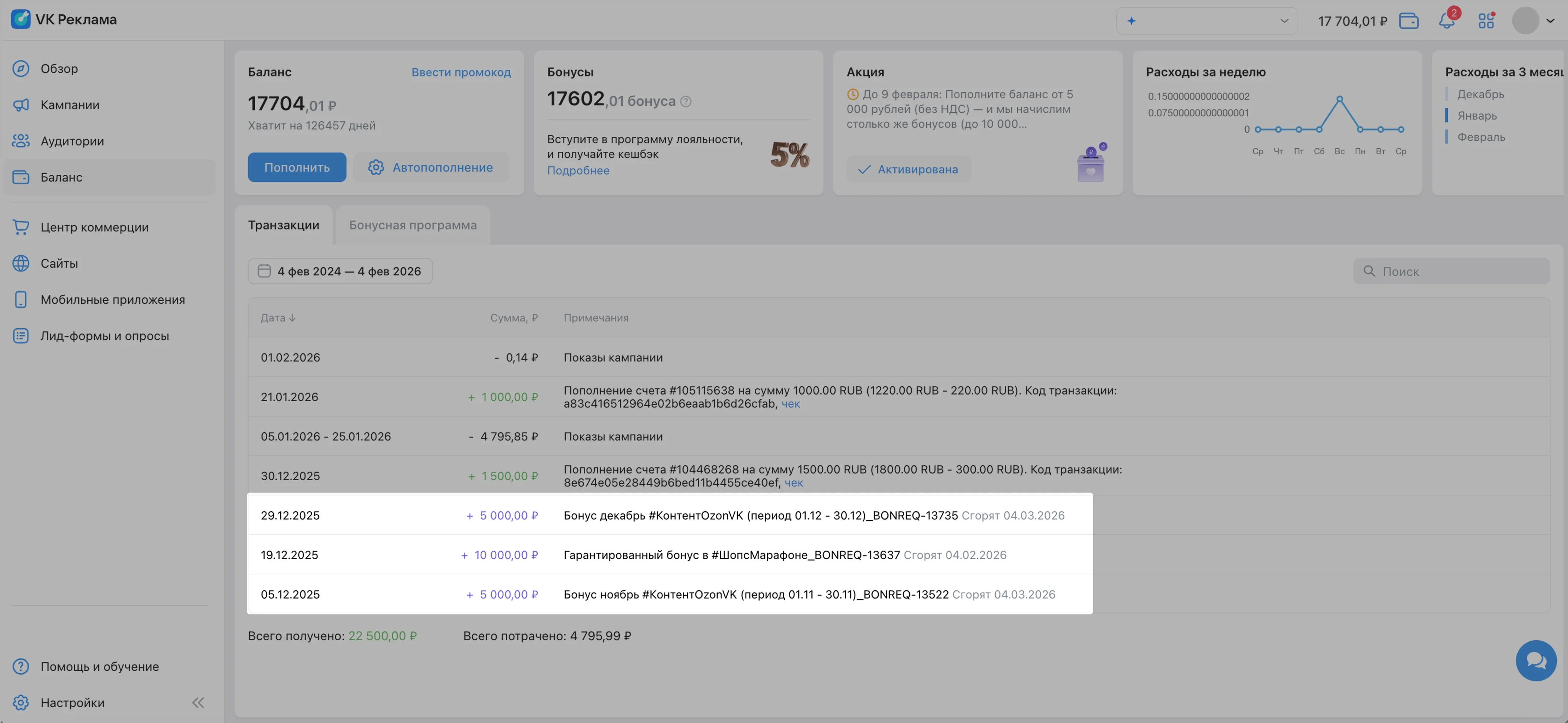Open the support chat bubble
Screen dimensions: 1568x723
coord(1536,660)
